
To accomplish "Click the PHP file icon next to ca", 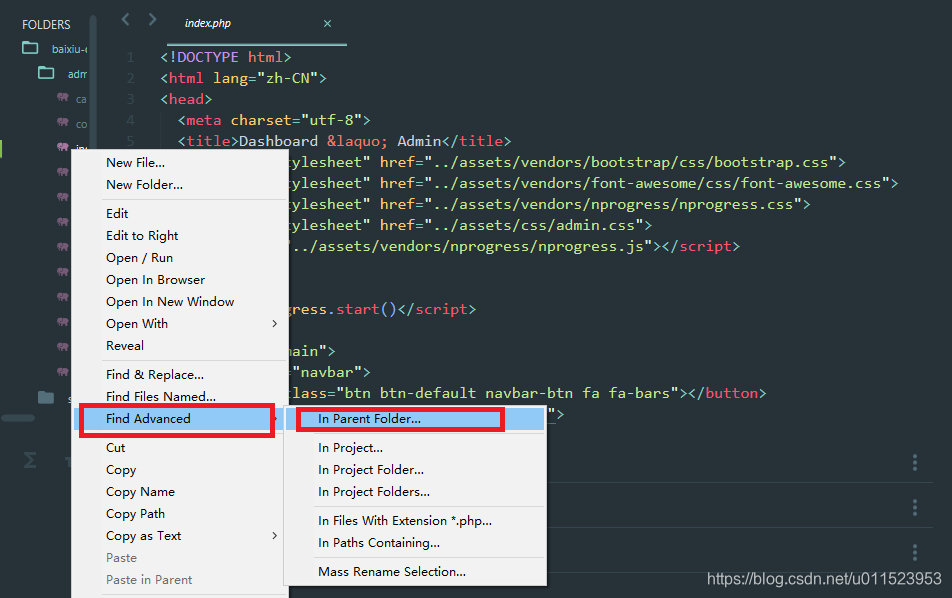I will (63, 97).
